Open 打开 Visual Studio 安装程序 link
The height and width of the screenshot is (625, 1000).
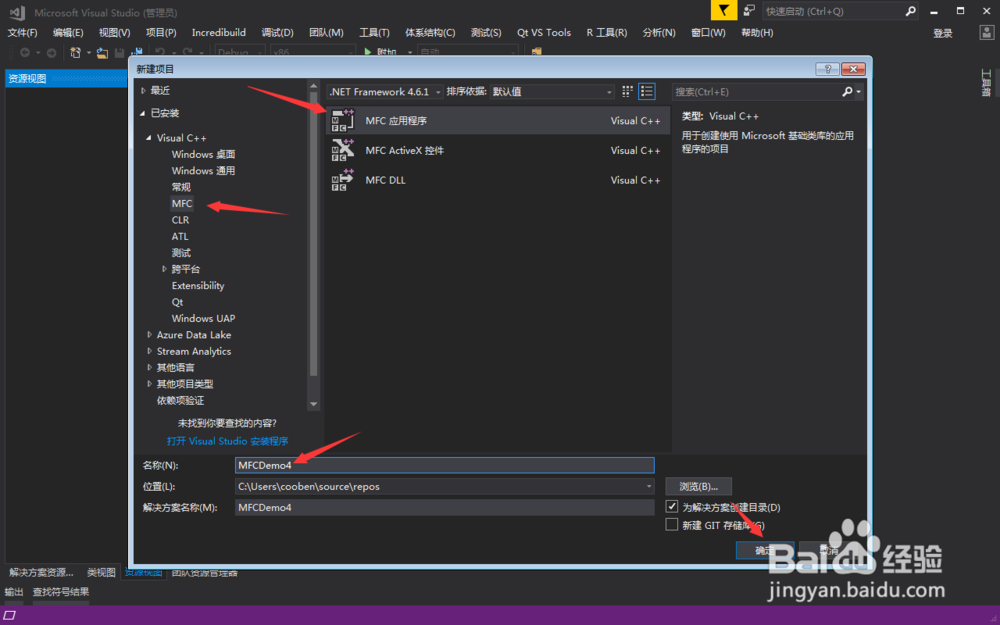click(228, 441)
